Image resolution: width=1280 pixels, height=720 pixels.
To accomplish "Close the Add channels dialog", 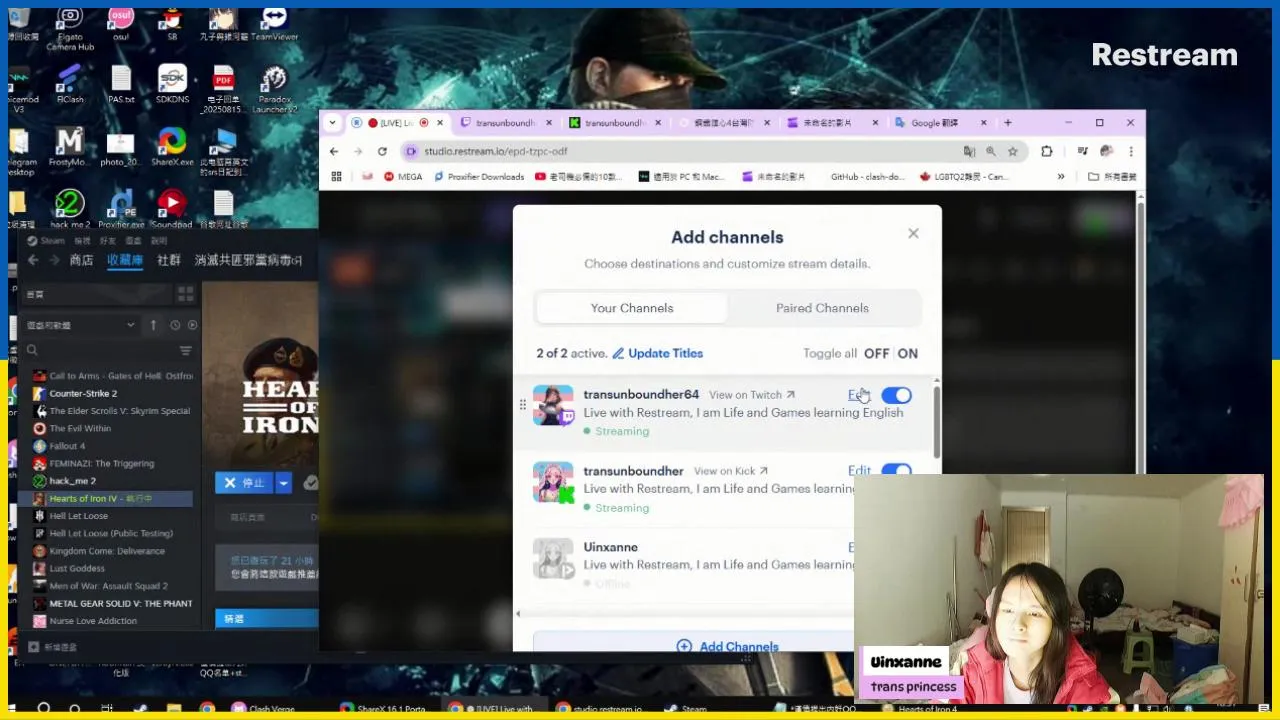I will pyautogui.click(x=913, y=233).
